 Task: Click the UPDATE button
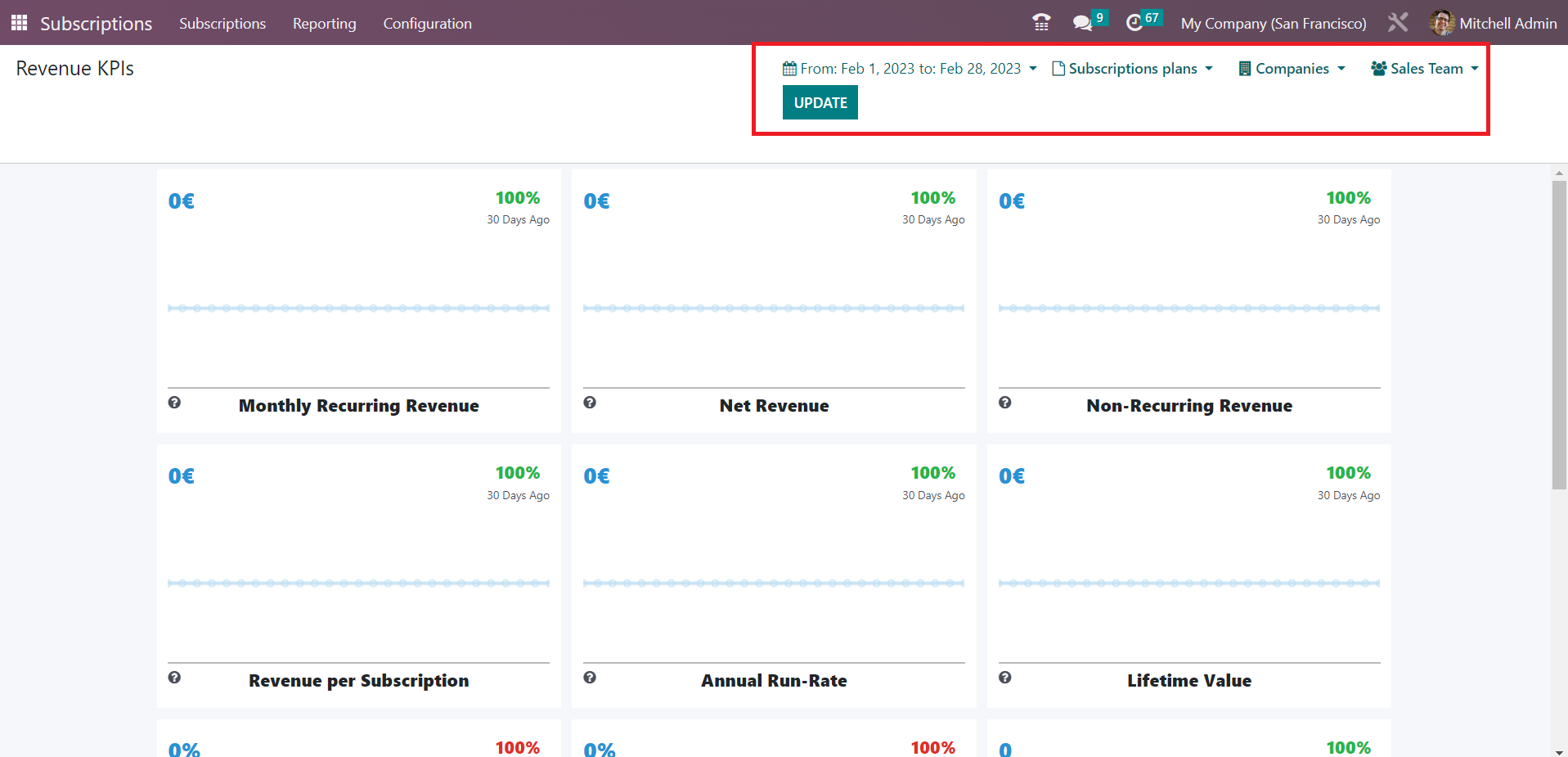coord(820,103)
